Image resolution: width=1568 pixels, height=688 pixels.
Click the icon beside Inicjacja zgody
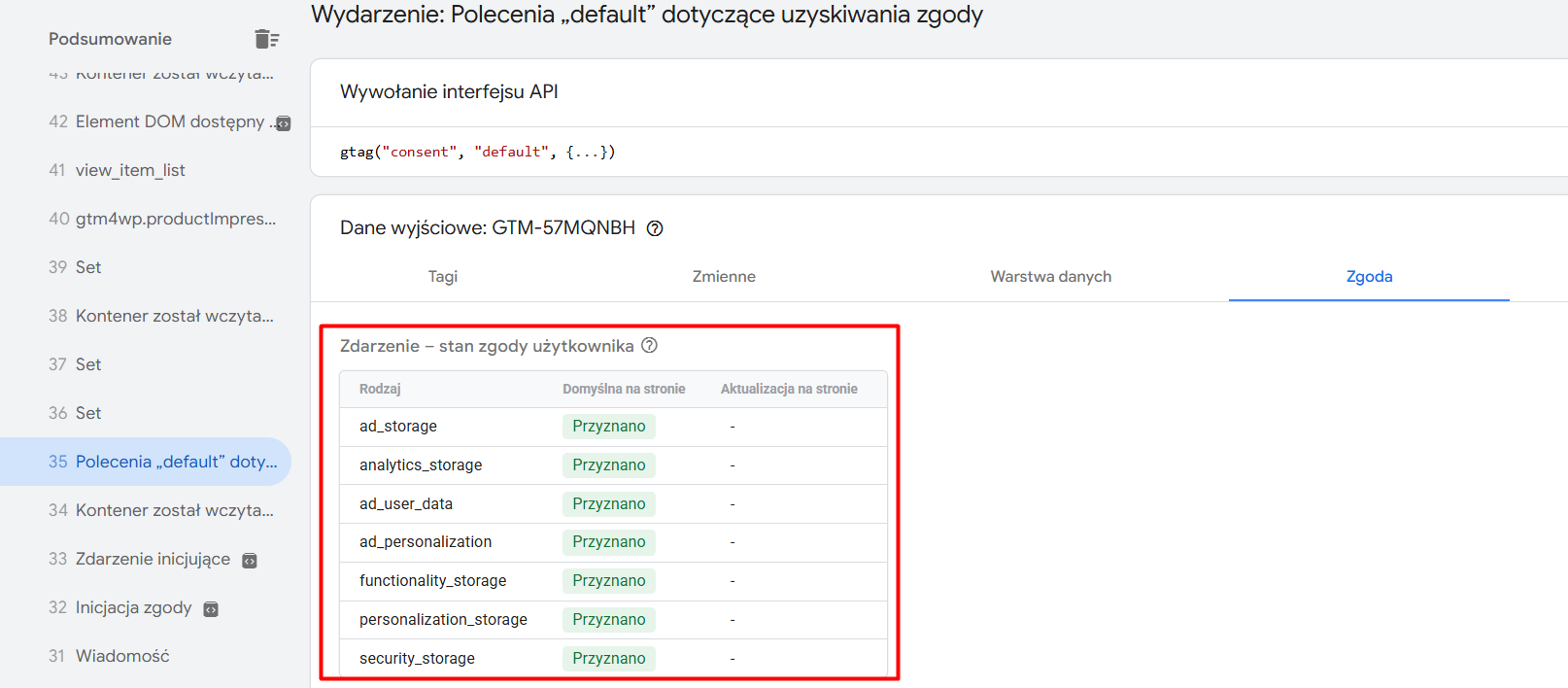[211, 609]
